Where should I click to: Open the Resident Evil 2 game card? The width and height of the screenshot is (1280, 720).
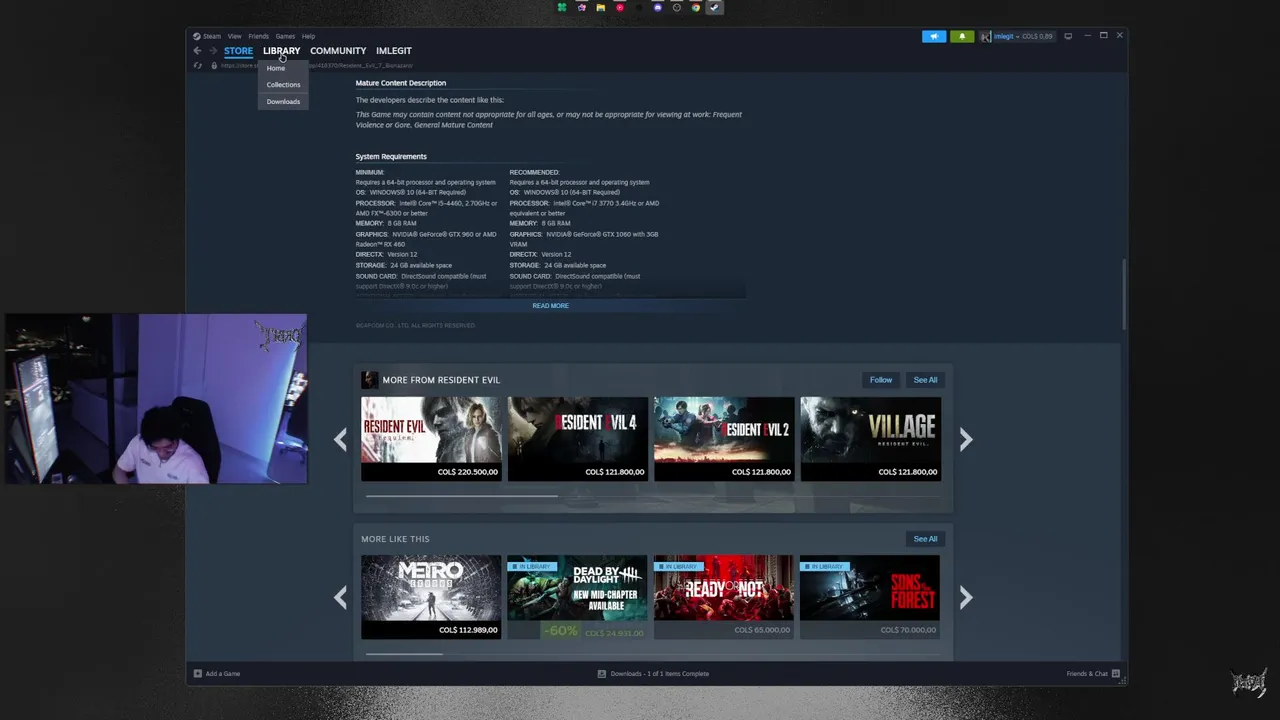pyautogui.click(x=724, y=439)
